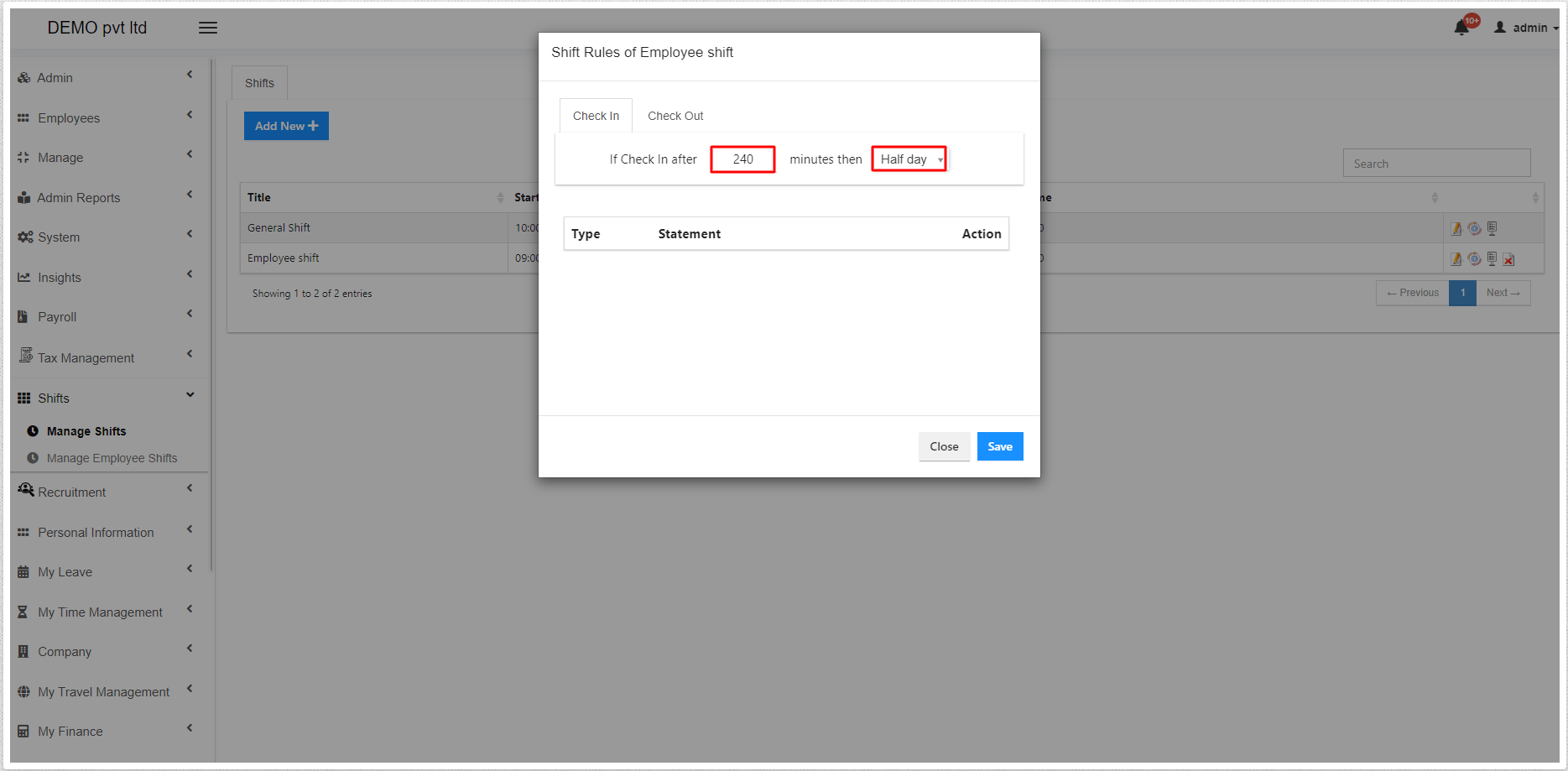Switch to the Check Out tab
Viewport: 1568px width, 771px height.
(675, 115)
